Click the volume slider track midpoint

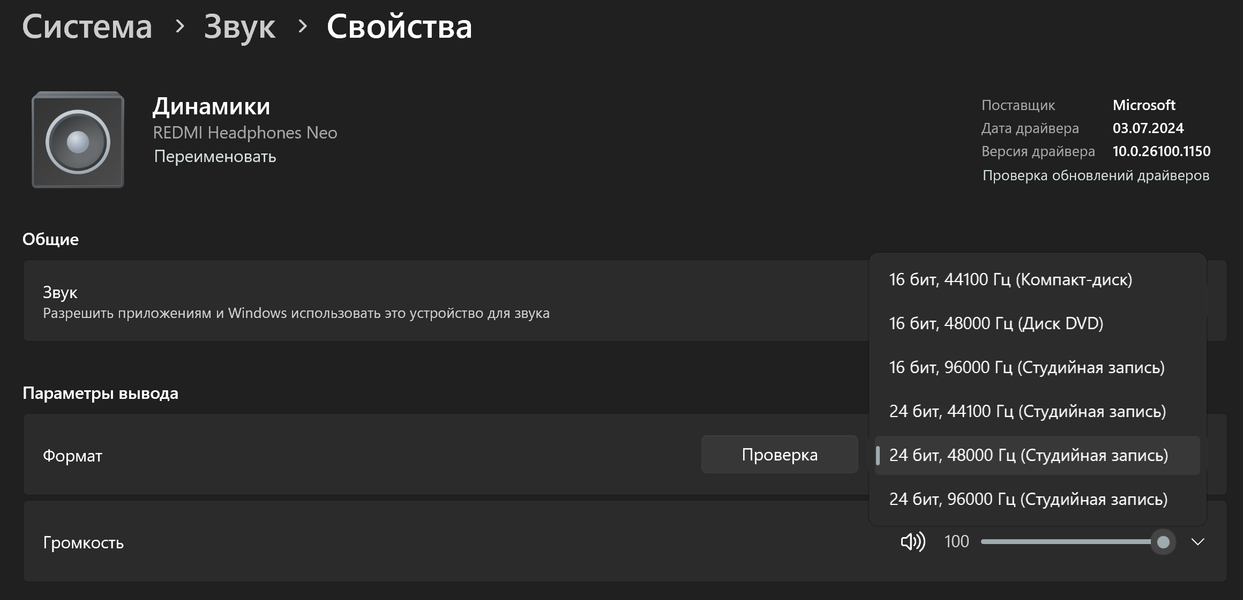click(x=1072, y=542)
